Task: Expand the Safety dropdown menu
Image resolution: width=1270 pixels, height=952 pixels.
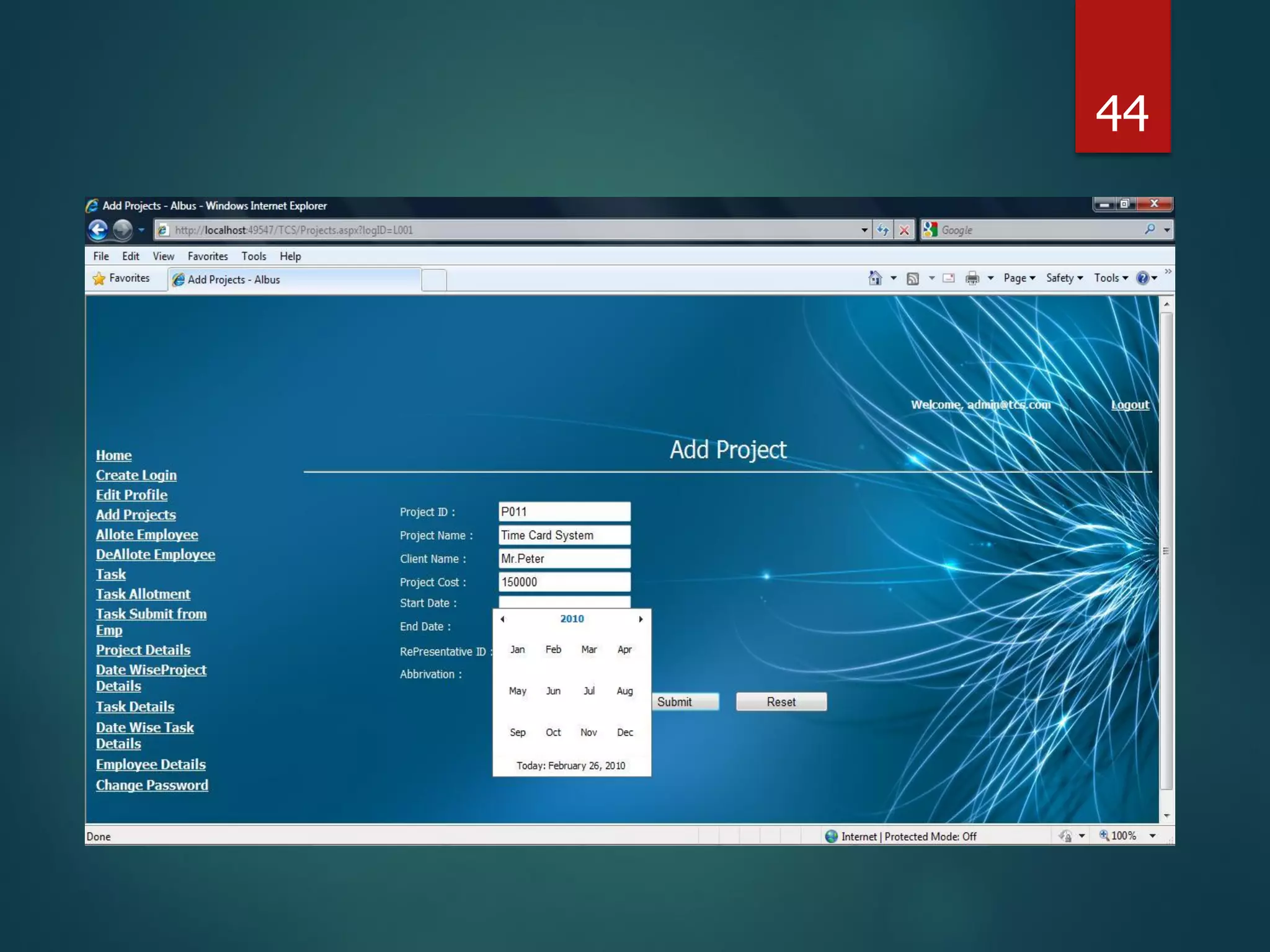Action: pyautogui.click(x=1064, y=278)
